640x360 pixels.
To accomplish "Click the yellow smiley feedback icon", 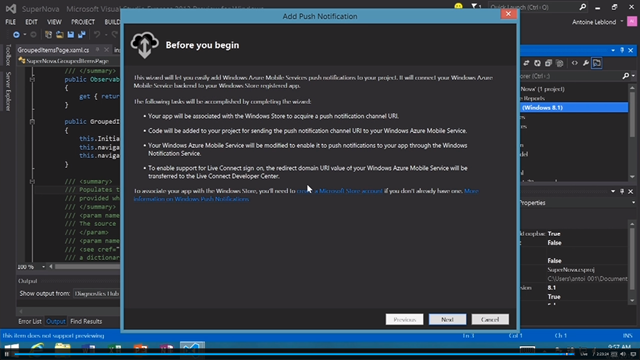I will tap(458, 6).
